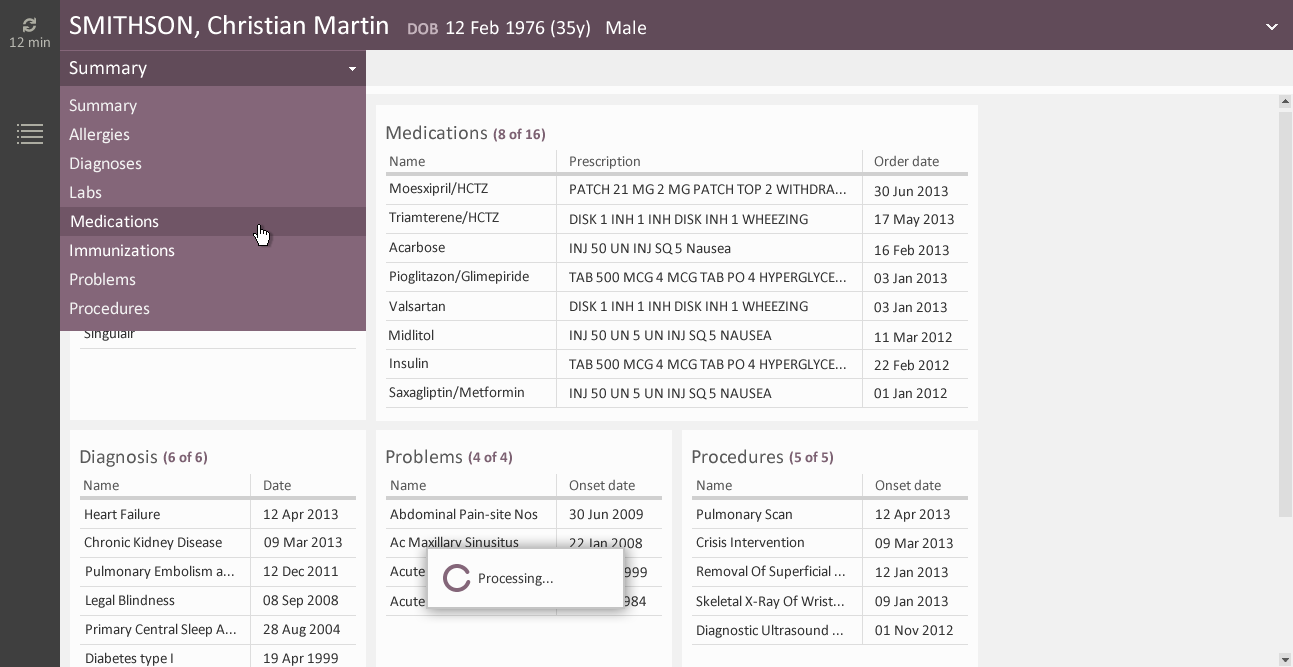The width and height of the screenshot is (1293, 667).
Task: Collapse the Summary dropdown selector
Action: [x=213, y=68]
